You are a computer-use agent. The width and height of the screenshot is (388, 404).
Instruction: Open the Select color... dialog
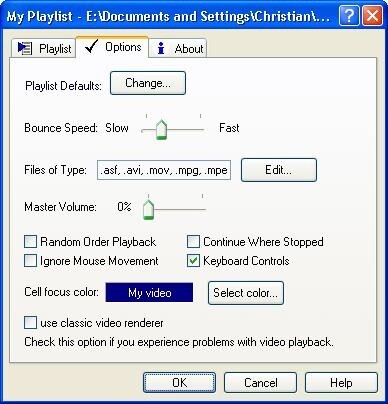(x=246, y=293)
